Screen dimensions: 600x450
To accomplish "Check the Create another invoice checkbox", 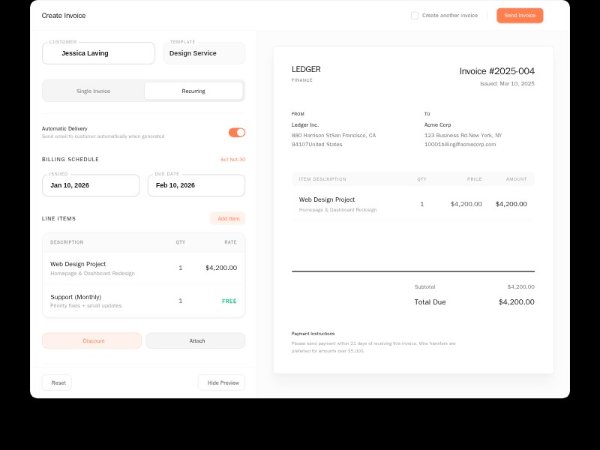I will (x=415, y=16).
